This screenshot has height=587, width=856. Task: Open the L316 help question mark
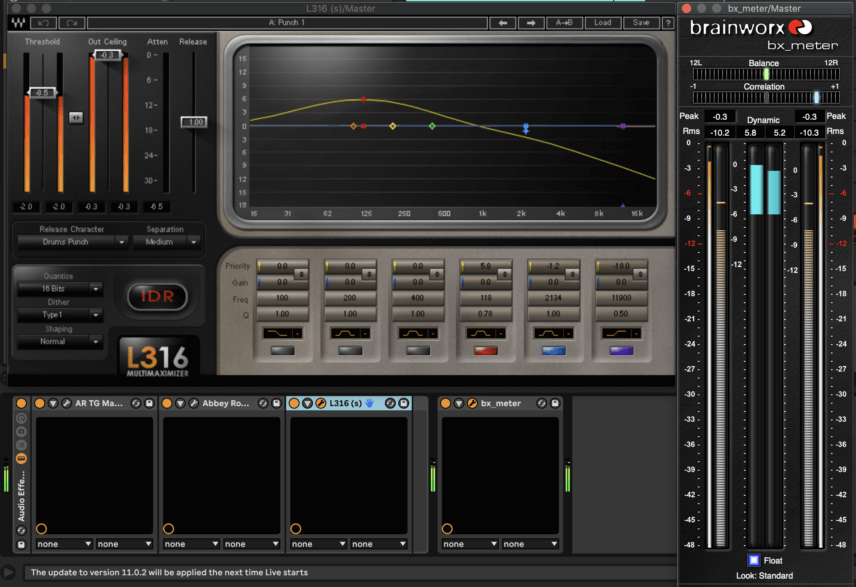coord(668,23)
